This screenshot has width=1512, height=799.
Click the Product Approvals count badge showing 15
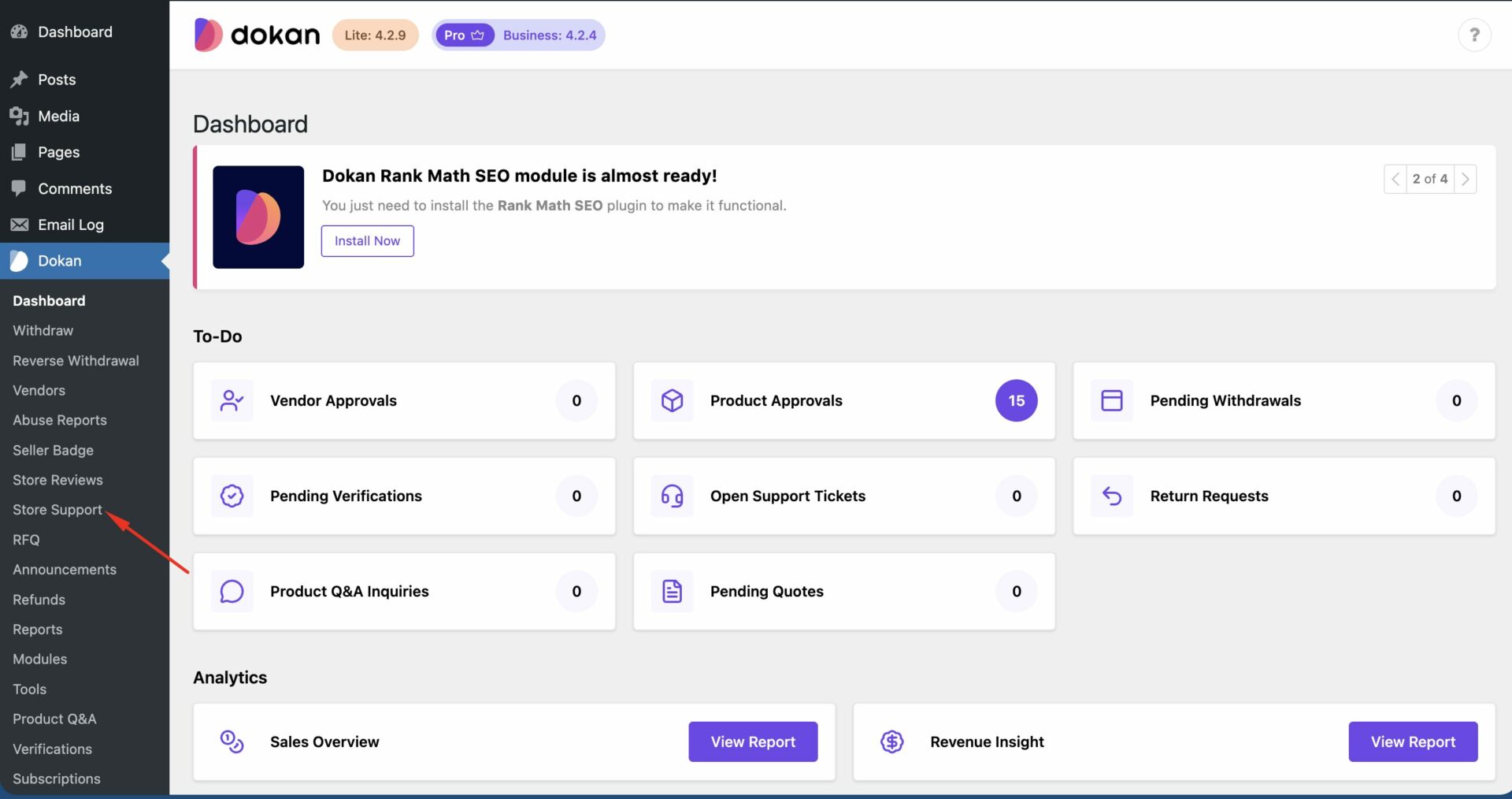[1016, 400]
